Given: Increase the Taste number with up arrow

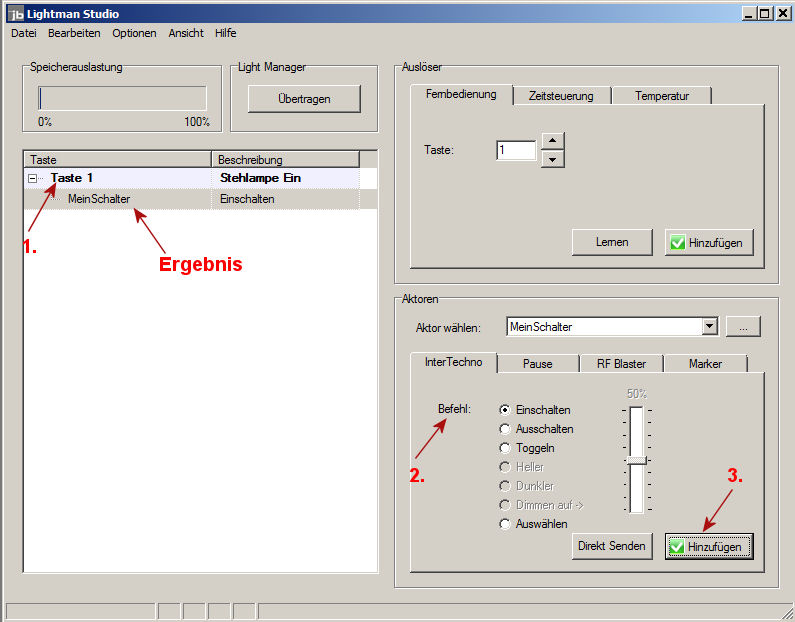Looking at the screenshot, I should pyautogui.click(x=553, y=141).
